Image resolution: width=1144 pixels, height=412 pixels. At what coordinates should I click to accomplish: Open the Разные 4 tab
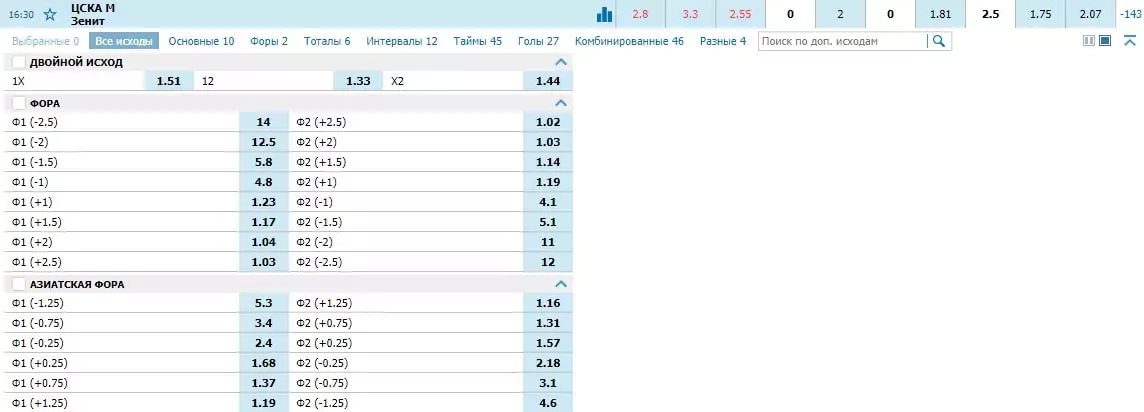pos(723,41)
